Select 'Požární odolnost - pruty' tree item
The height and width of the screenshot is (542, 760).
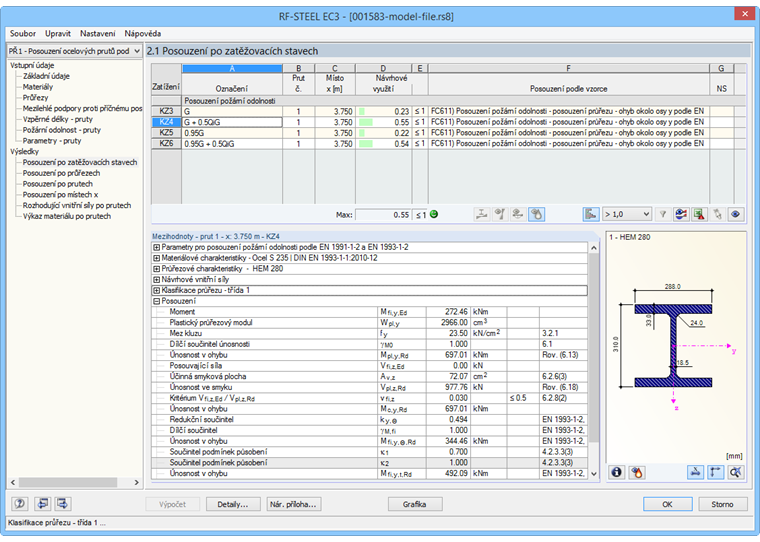click(x=62, y=130)
